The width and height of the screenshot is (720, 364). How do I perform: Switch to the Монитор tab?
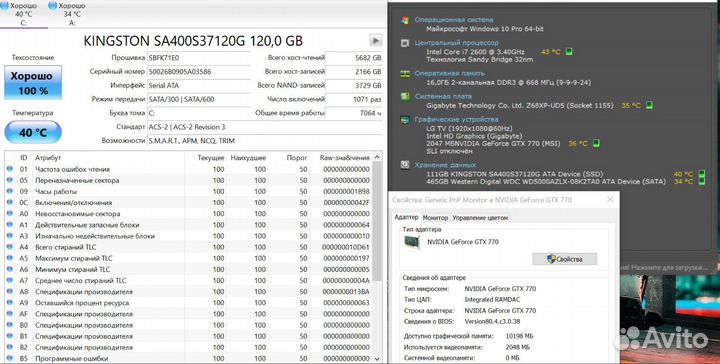pyautogui.click(x=435, y=218)
